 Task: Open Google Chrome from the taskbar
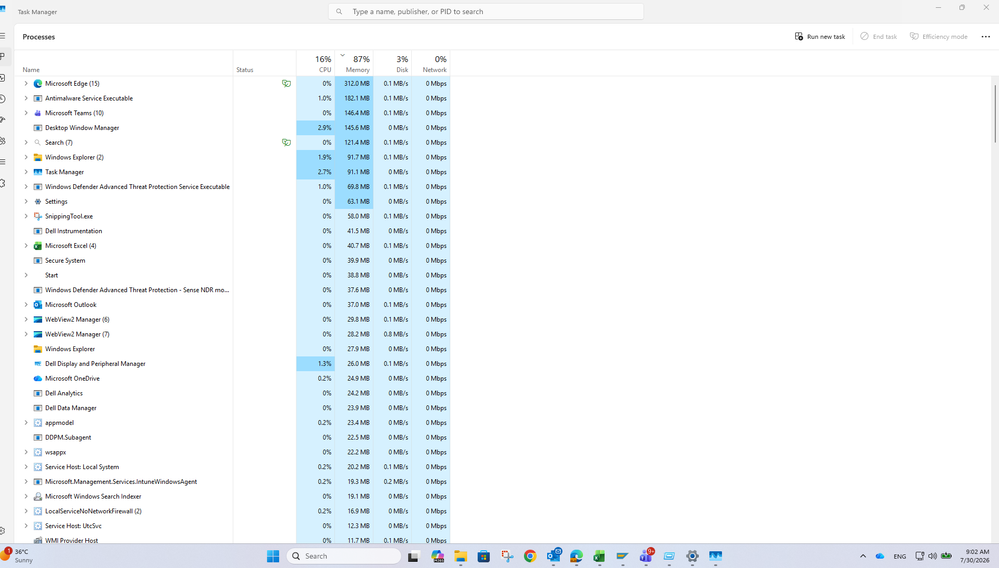point(530,556)
